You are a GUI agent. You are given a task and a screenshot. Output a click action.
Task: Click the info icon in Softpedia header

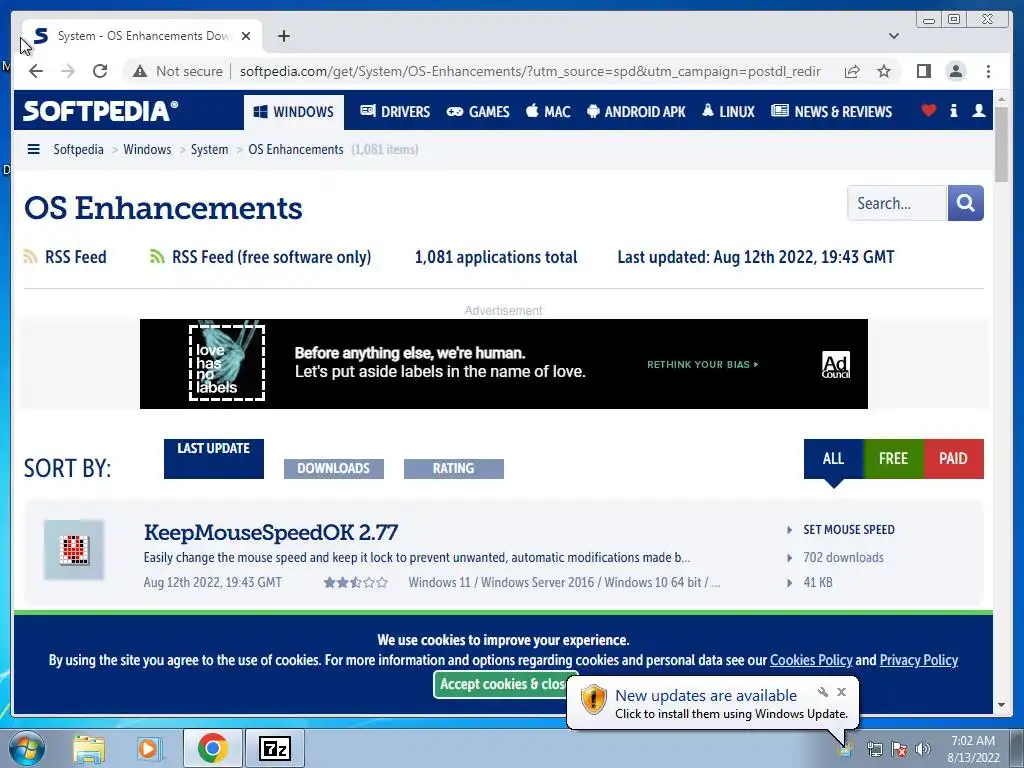pos(953,110)
